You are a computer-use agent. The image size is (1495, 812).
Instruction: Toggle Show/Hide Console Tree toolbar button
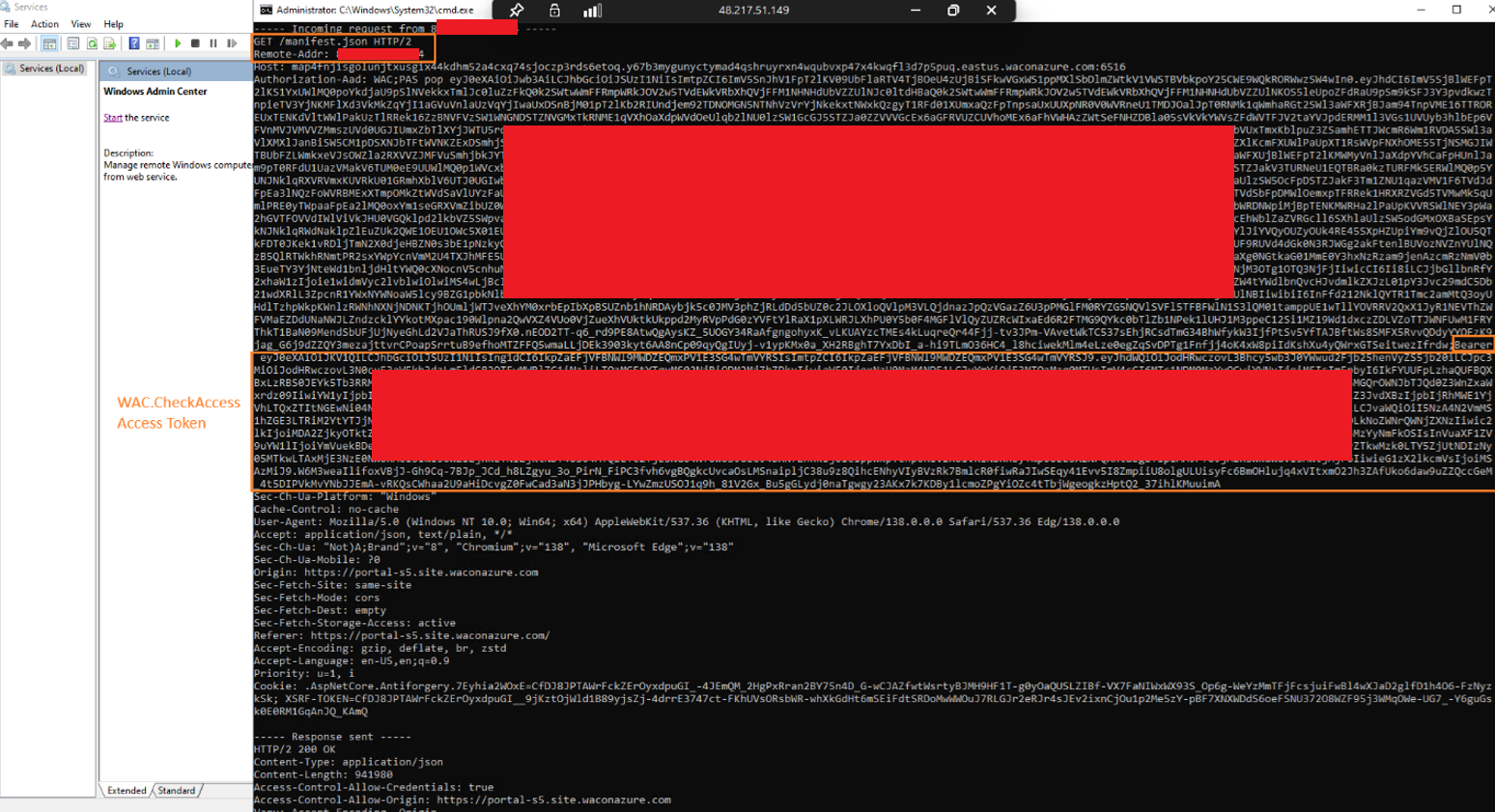[x=49, y=43]
